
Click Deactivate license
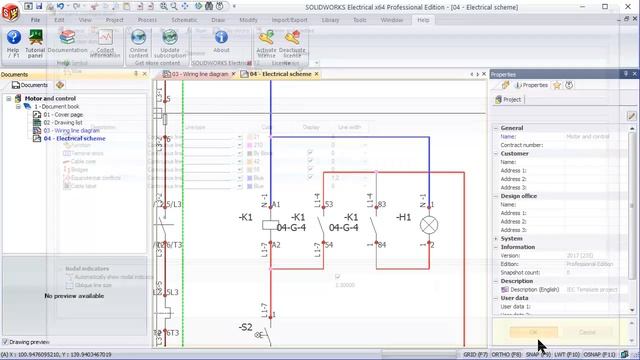tap(292, 44)
